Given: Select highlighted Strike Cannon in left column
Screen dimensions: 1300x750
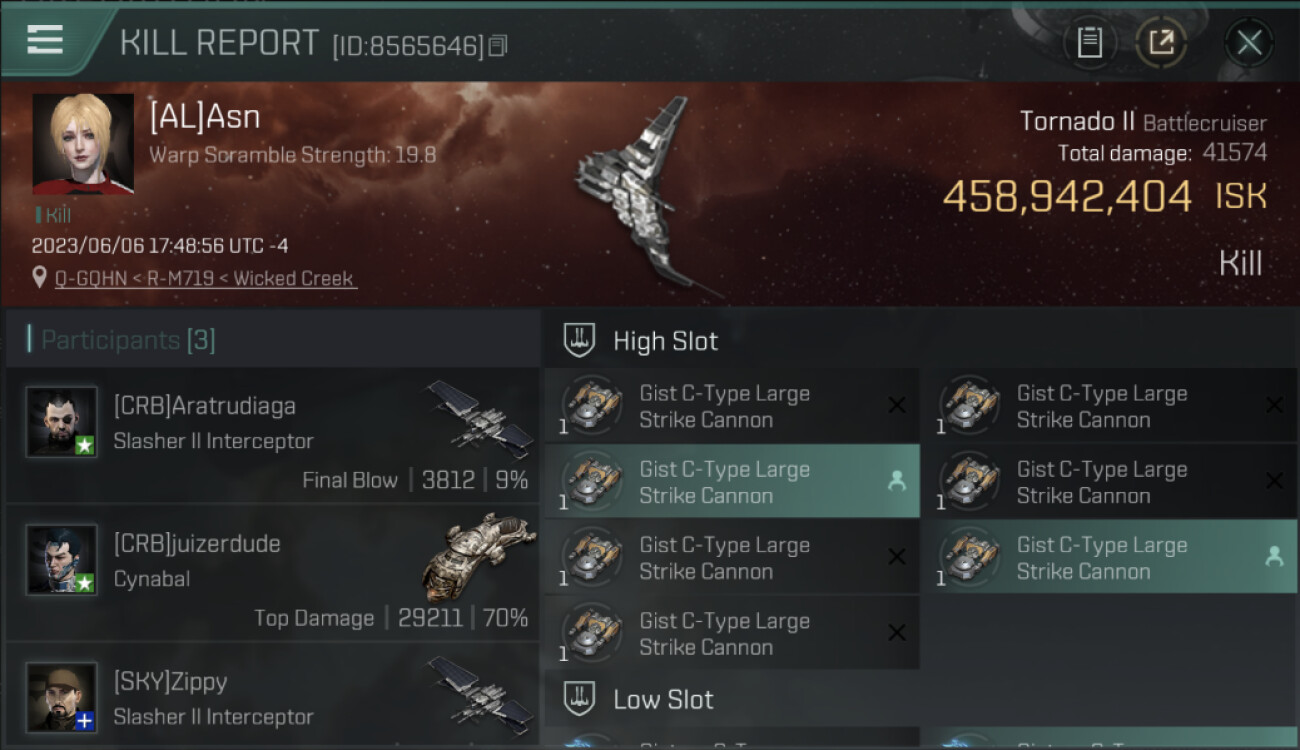Looking at the screenshot, I should coord(732,481).
